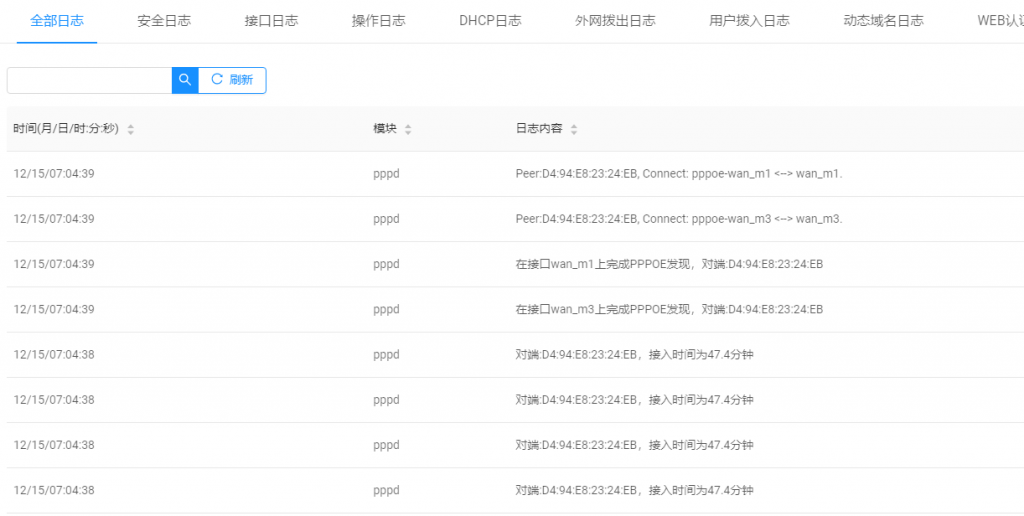The width and height of the screenshot is (1024, 516).
Task: Go to the 外网拨出日志 tab
Action: (615, 20)
